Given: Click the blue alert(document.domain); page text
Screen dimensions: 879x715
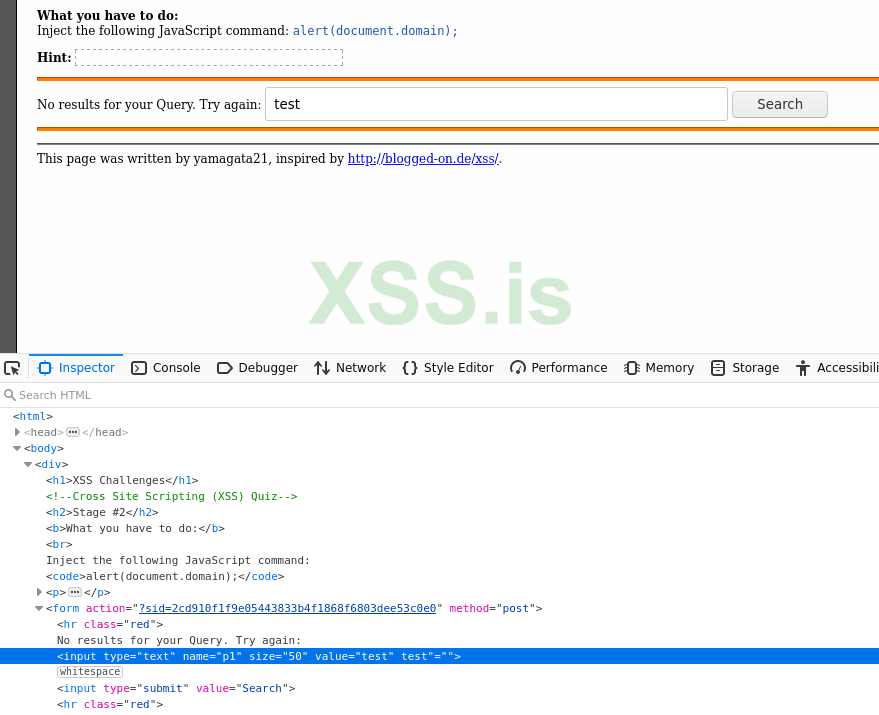Looking at the screenshot, I should [375, 31].
